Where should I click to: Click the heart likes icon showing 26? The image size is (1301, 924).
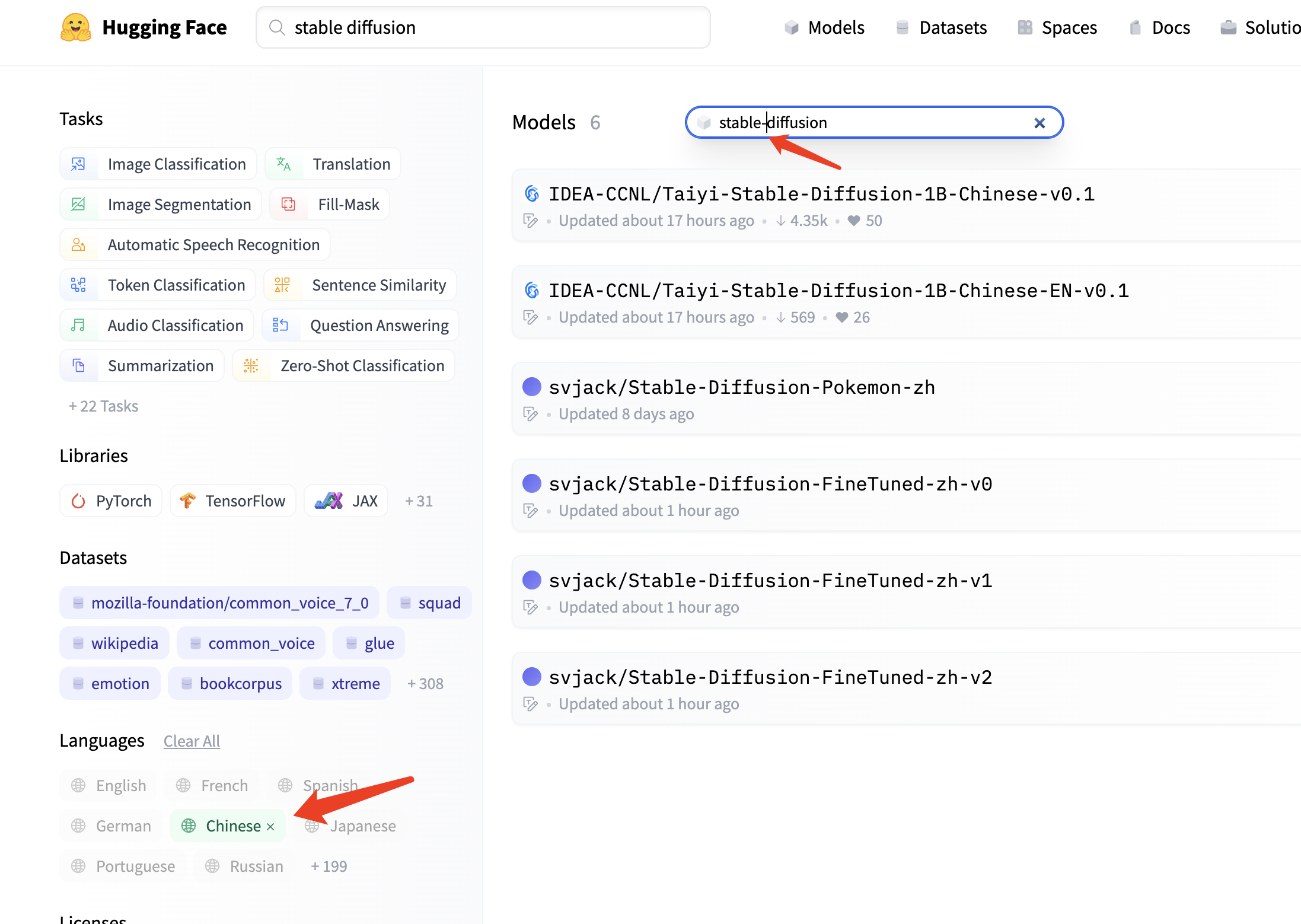[841, 317]
